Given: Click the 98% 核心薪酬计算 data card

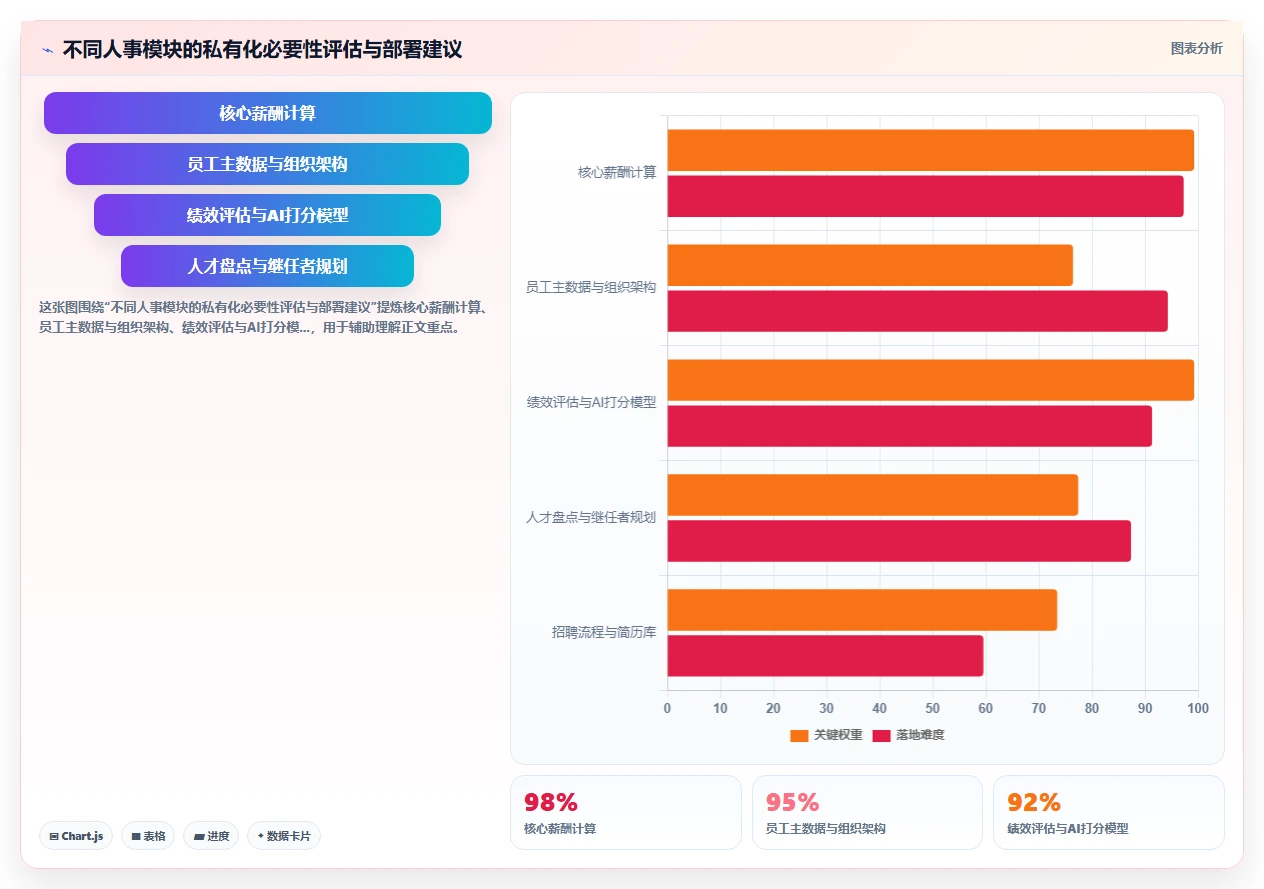Looking at the screenshot, I should coord(626,812).
